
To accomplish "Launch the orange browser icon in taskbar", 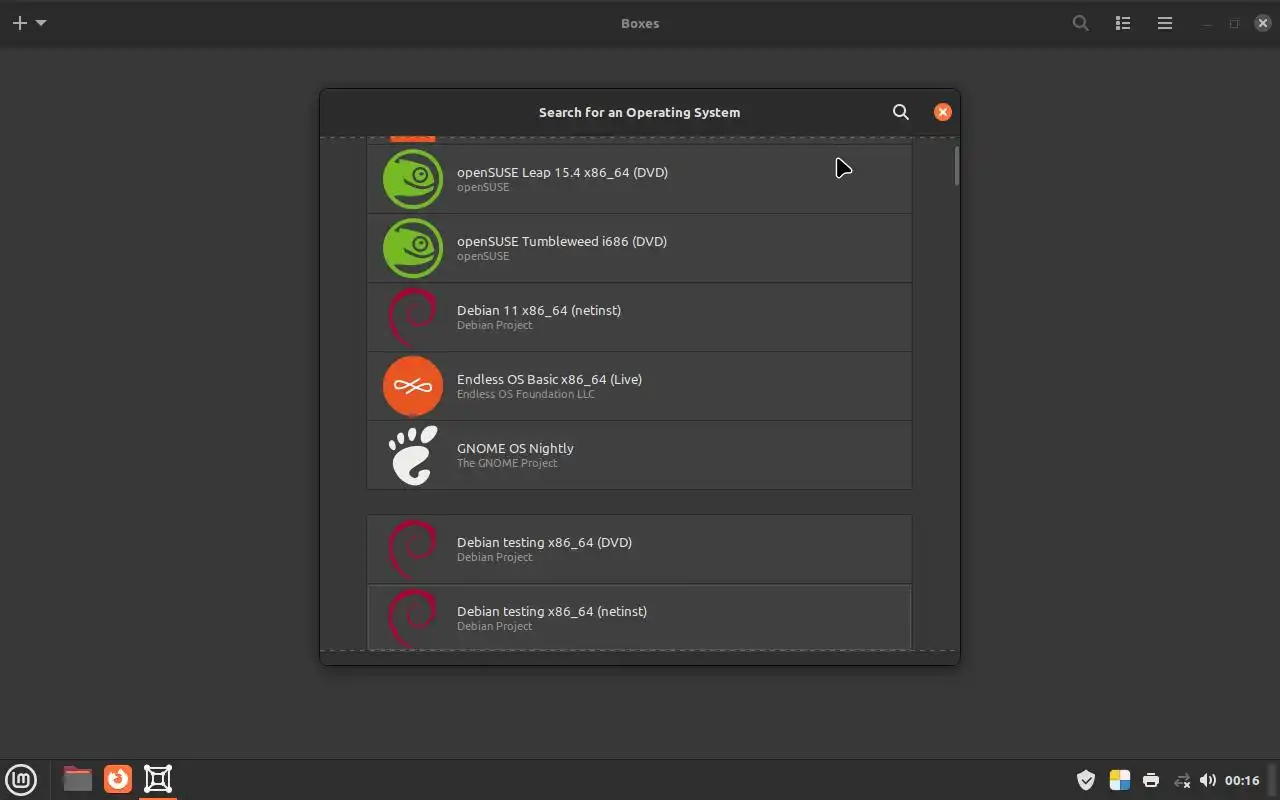I will [118, 779].
